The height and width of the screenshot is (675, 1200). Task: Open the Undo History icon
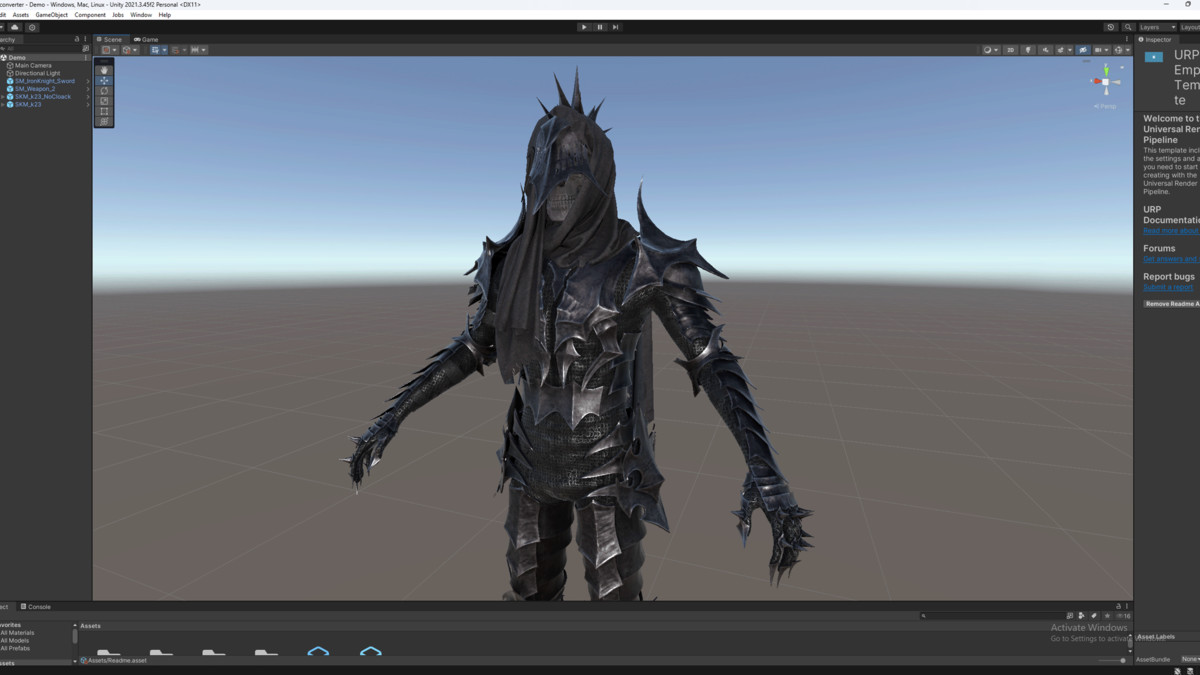pos(1111,27)
